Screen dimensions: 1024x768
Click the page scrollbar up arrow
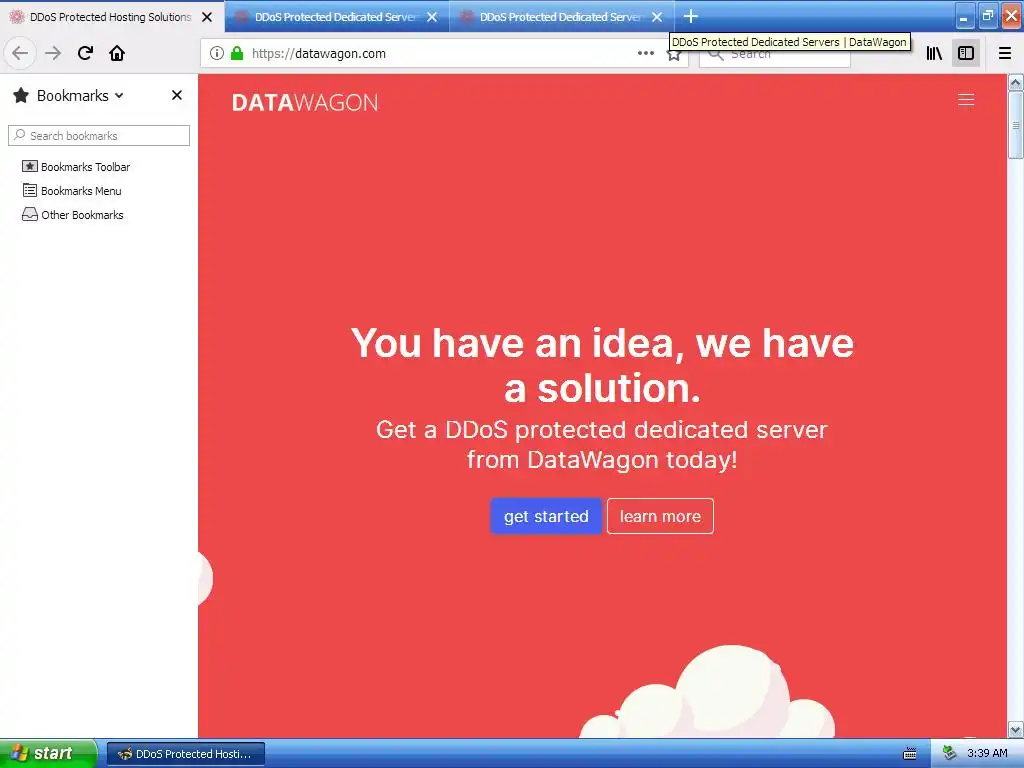(x=1016, y=83)
